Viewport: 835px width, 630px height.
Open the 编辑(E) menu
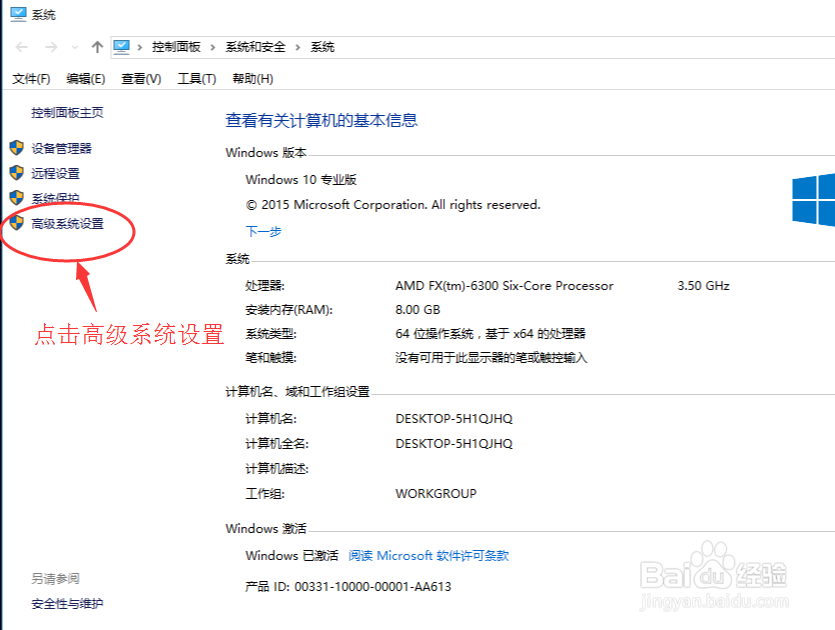pyautogui.click(x=86, y=79)
